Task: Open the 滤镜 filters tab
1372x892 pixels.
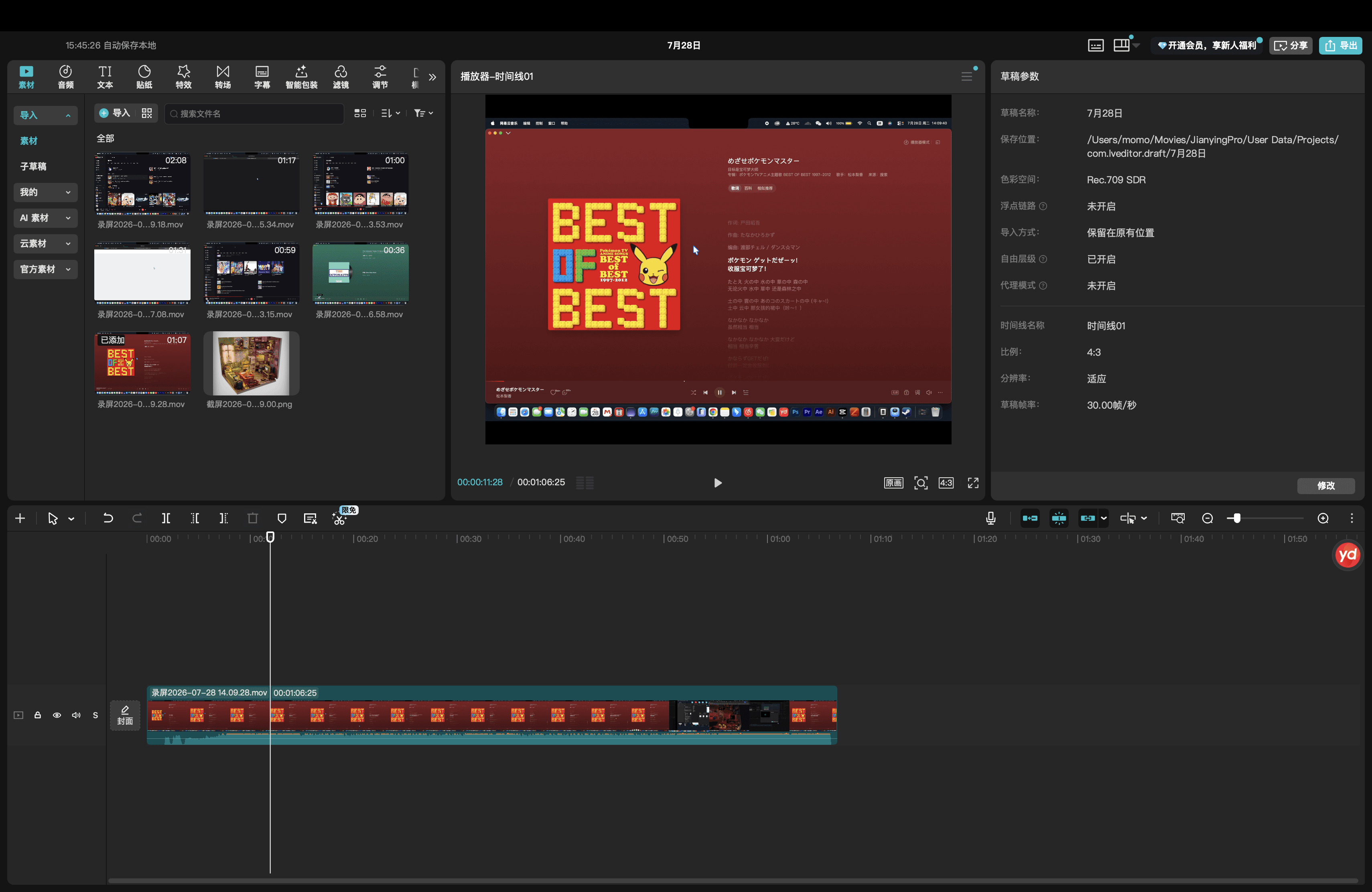Action: pyautogui.click(x=341, y=77)
